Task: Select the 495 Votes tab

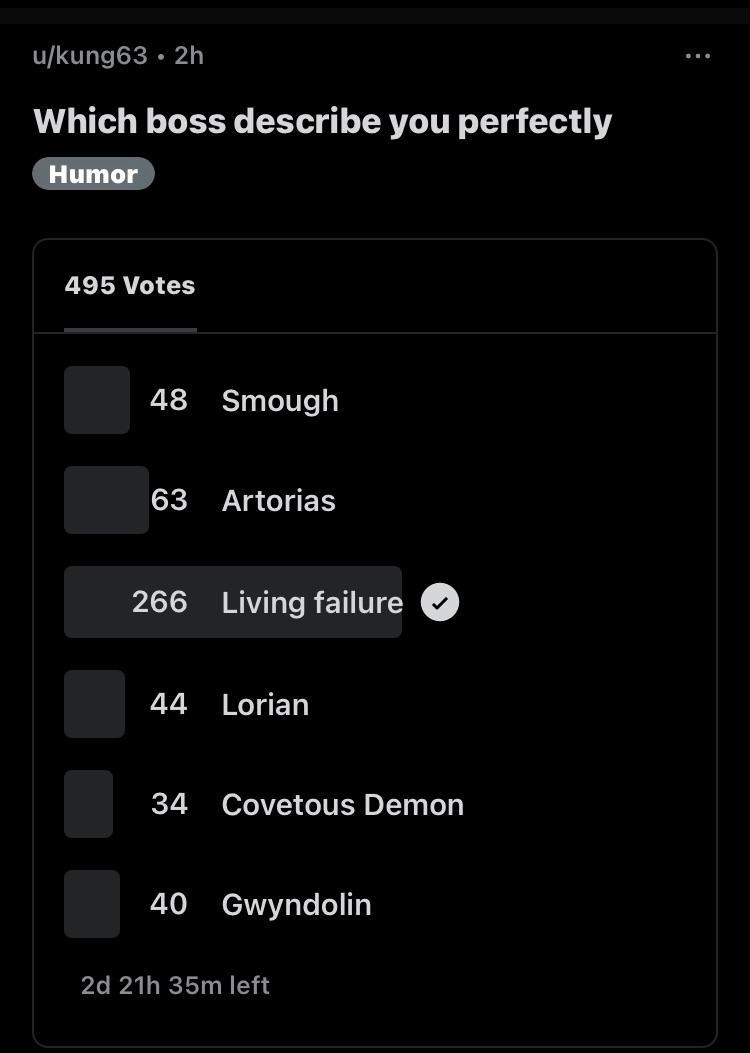Action: coord(130,286)
